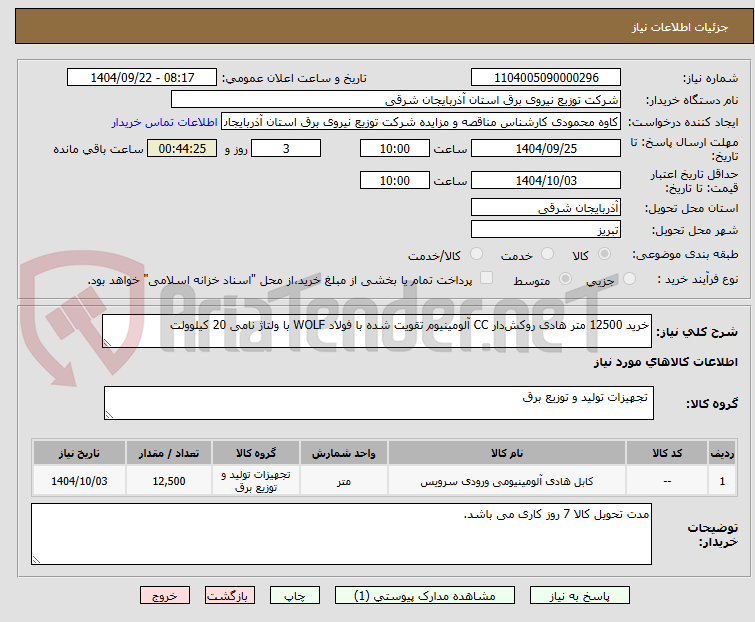
Task: Click the 'واحد شمارش' column header
Action: pos(344,453)
